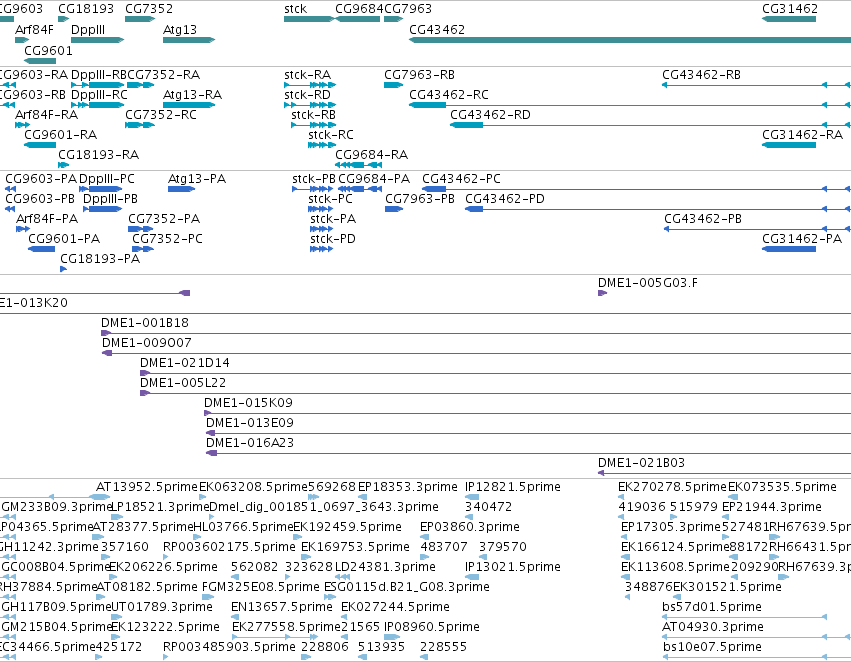Click EST label EP18353.3prime

tap(408, 487)
